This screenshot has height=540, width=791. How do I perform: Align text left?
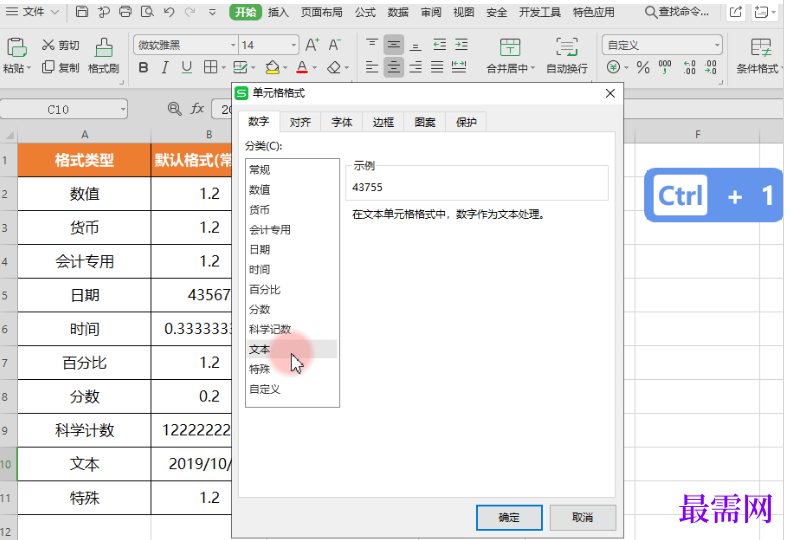click(x=372, y=67)
